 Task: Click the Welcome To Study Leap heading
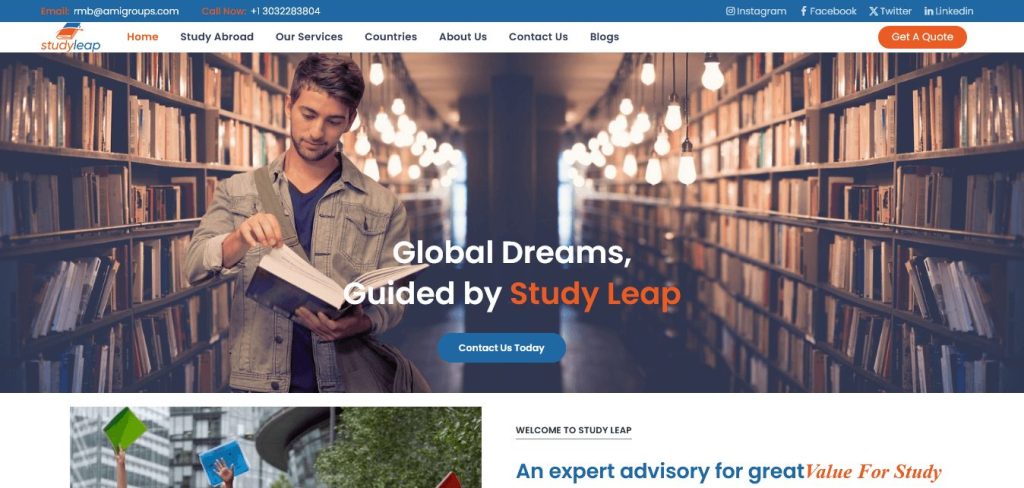pos(573,430)
